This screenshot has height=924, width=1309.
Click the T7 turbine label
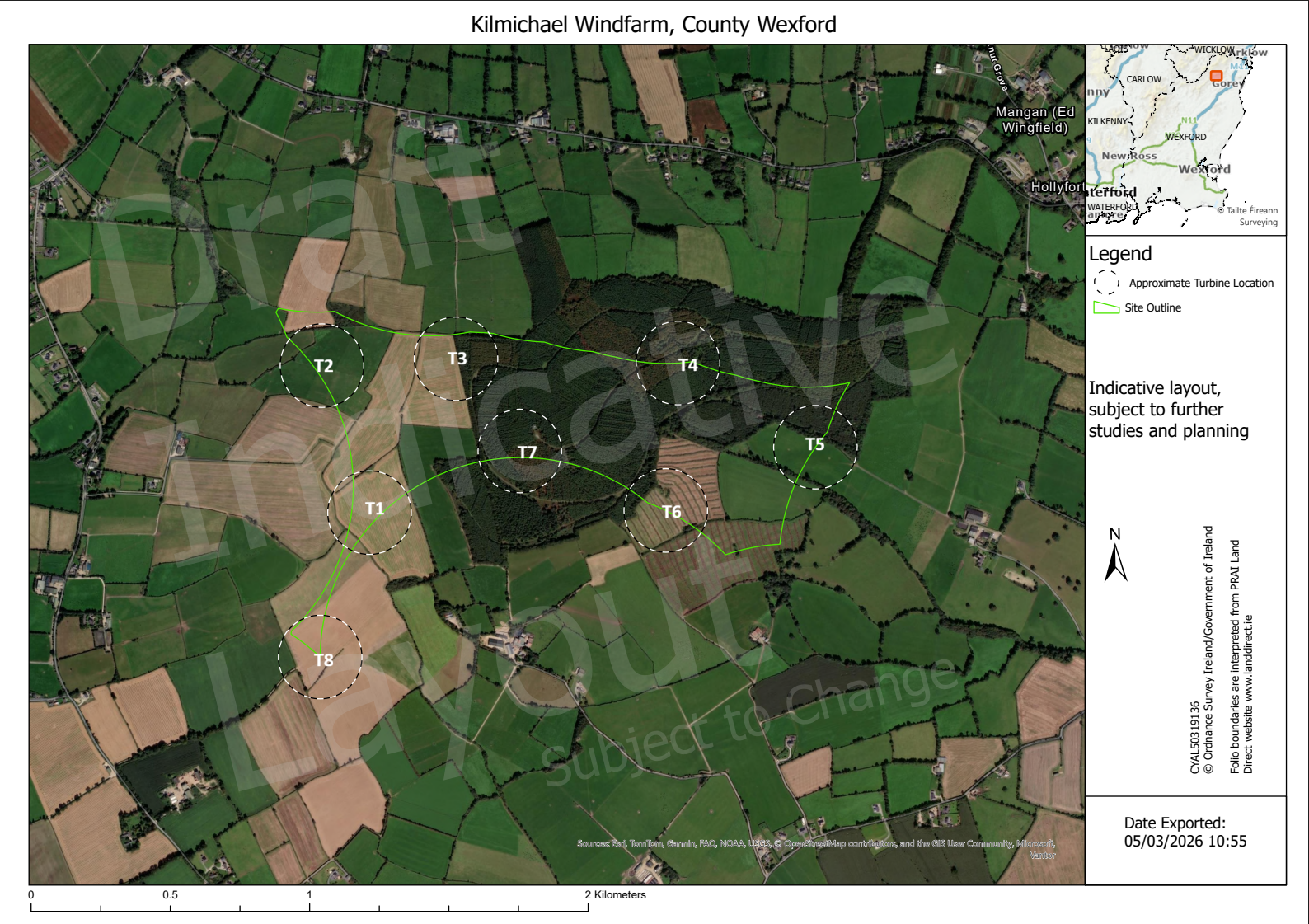pos(527,453)
